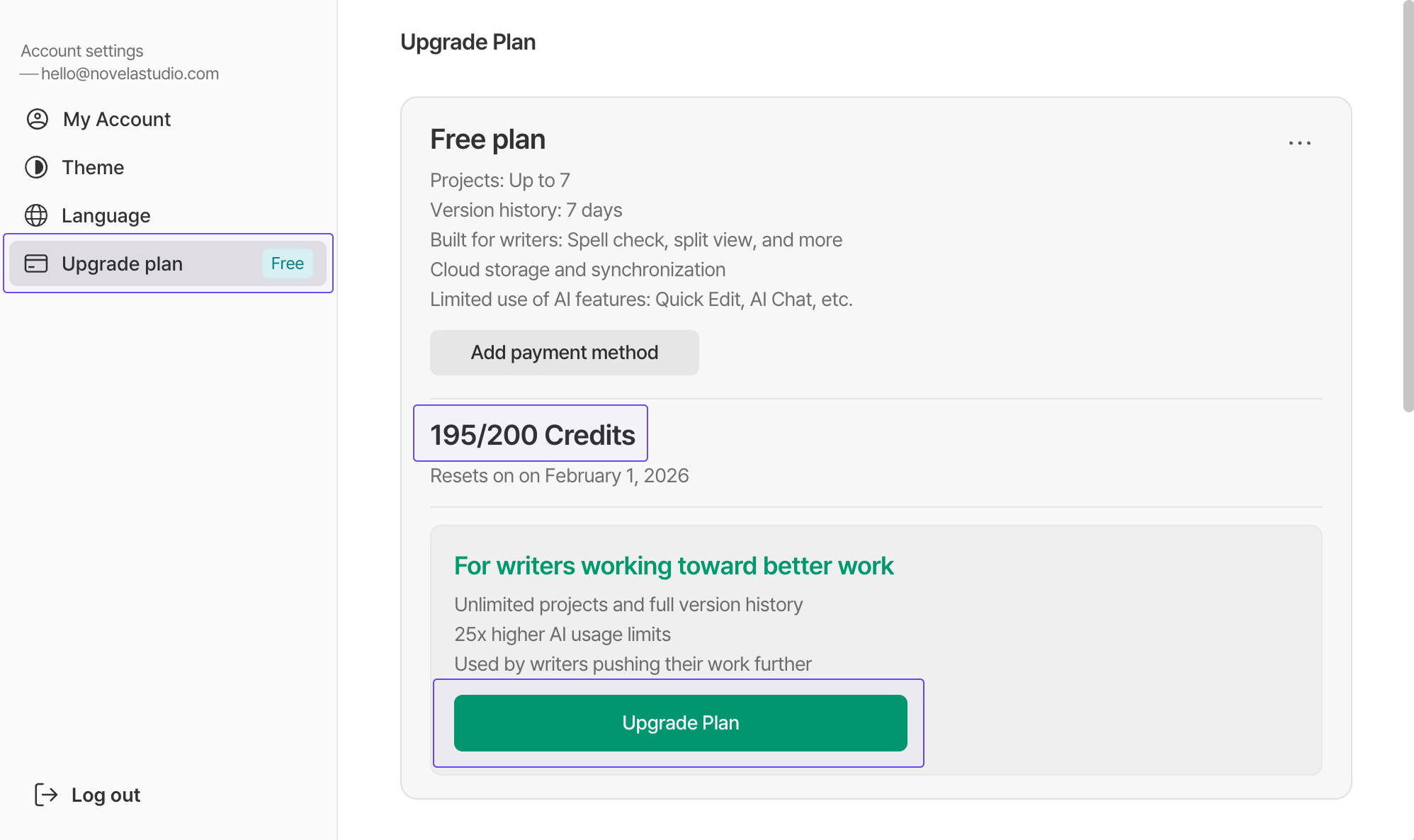Select Upgrade plan in sidebar
This screenshot has height=840, width=1414.
168,263
